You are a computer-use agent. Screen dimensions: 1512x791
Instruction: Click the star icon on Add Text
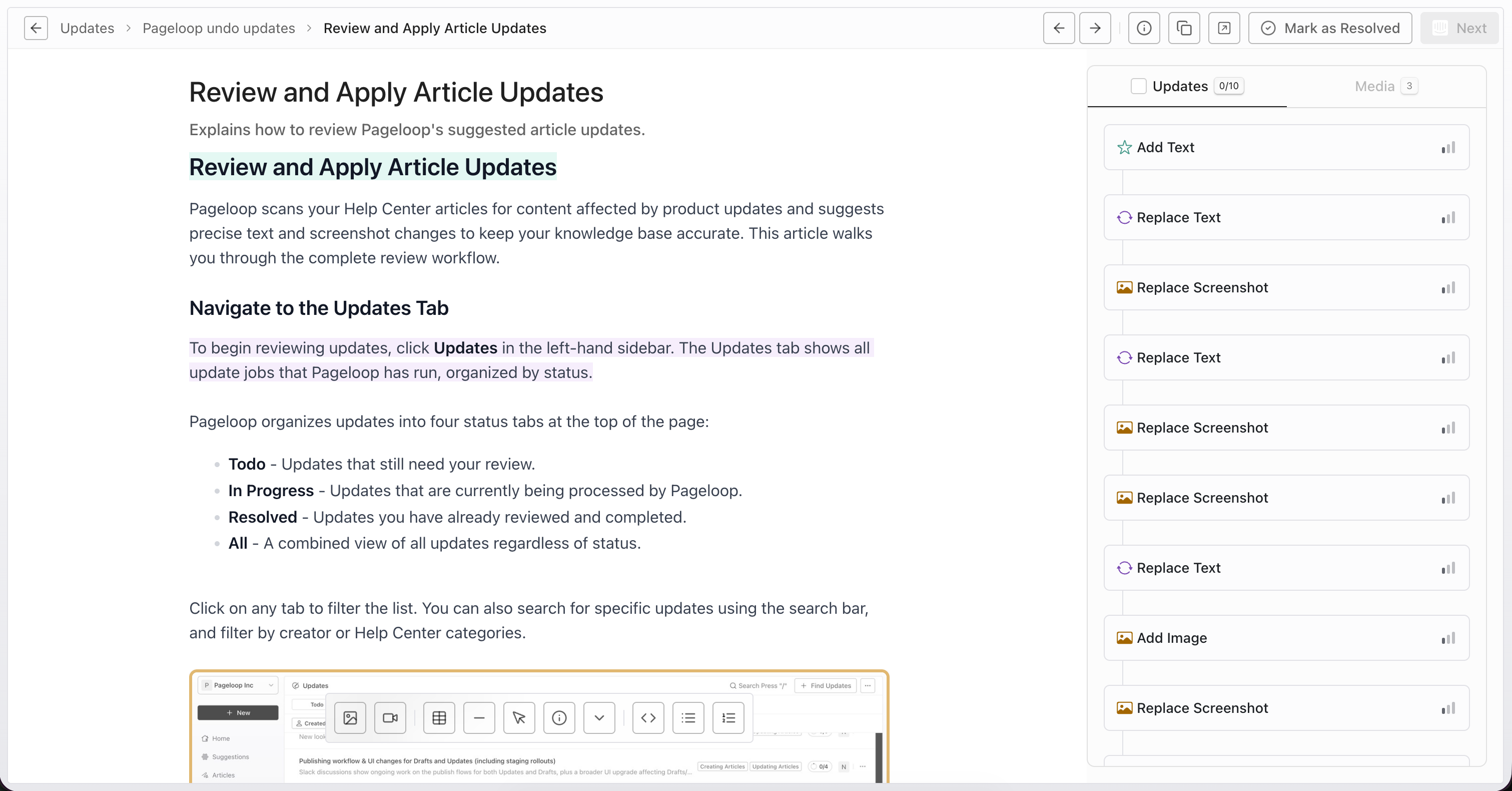[x=1124, y=147]
